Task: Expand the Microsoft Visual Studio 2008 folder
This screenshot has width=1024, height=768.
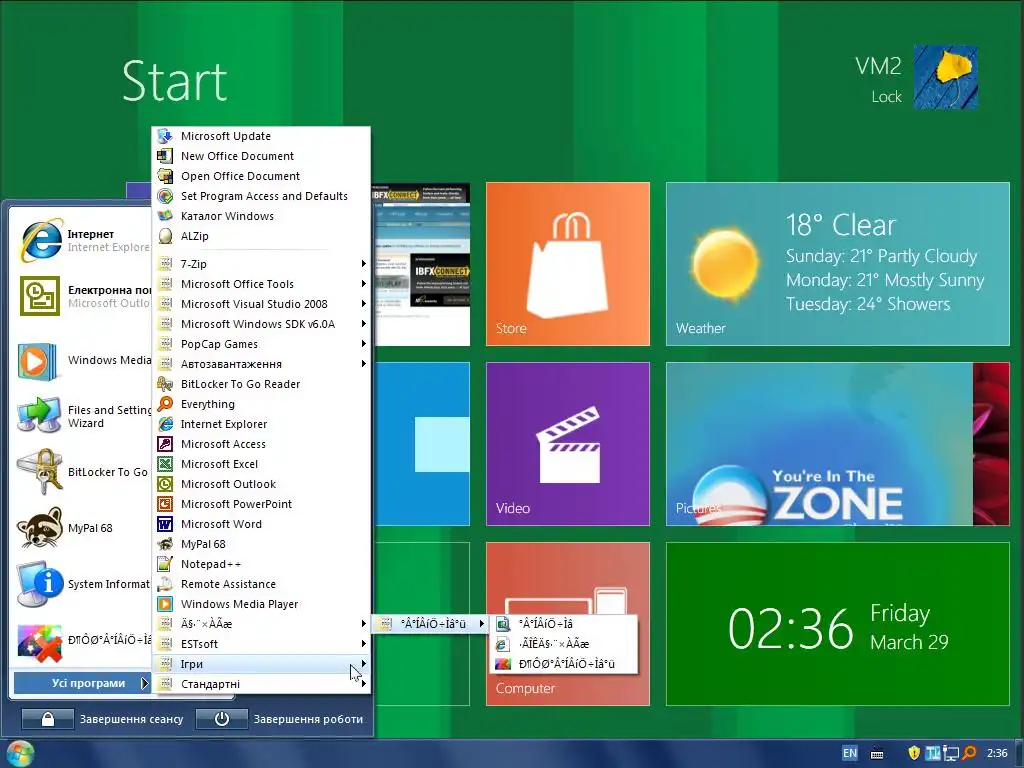Action: coord(261,304)
